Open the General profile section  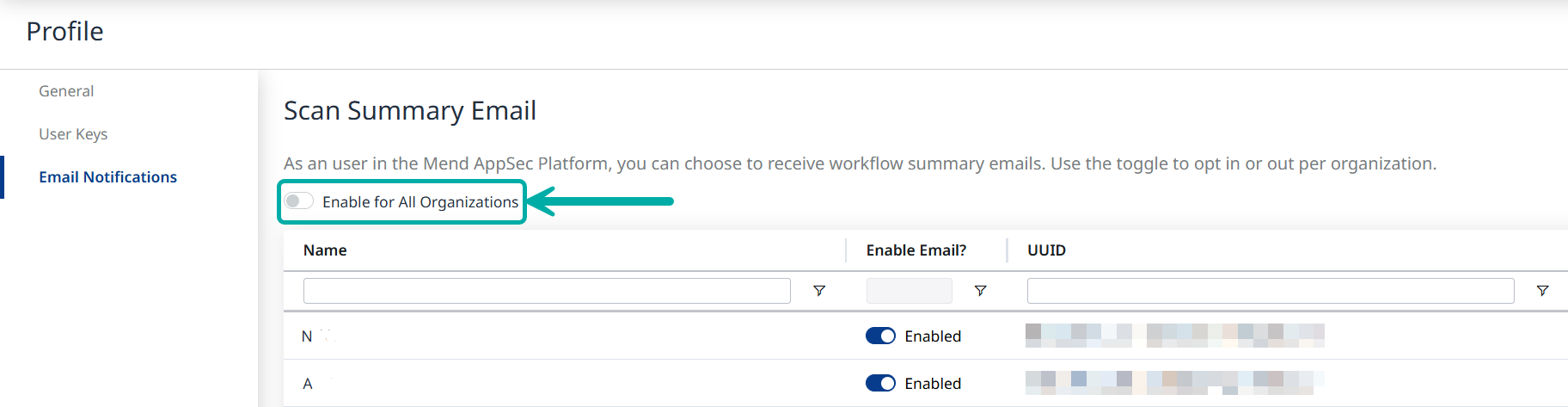tap(66, 91)
